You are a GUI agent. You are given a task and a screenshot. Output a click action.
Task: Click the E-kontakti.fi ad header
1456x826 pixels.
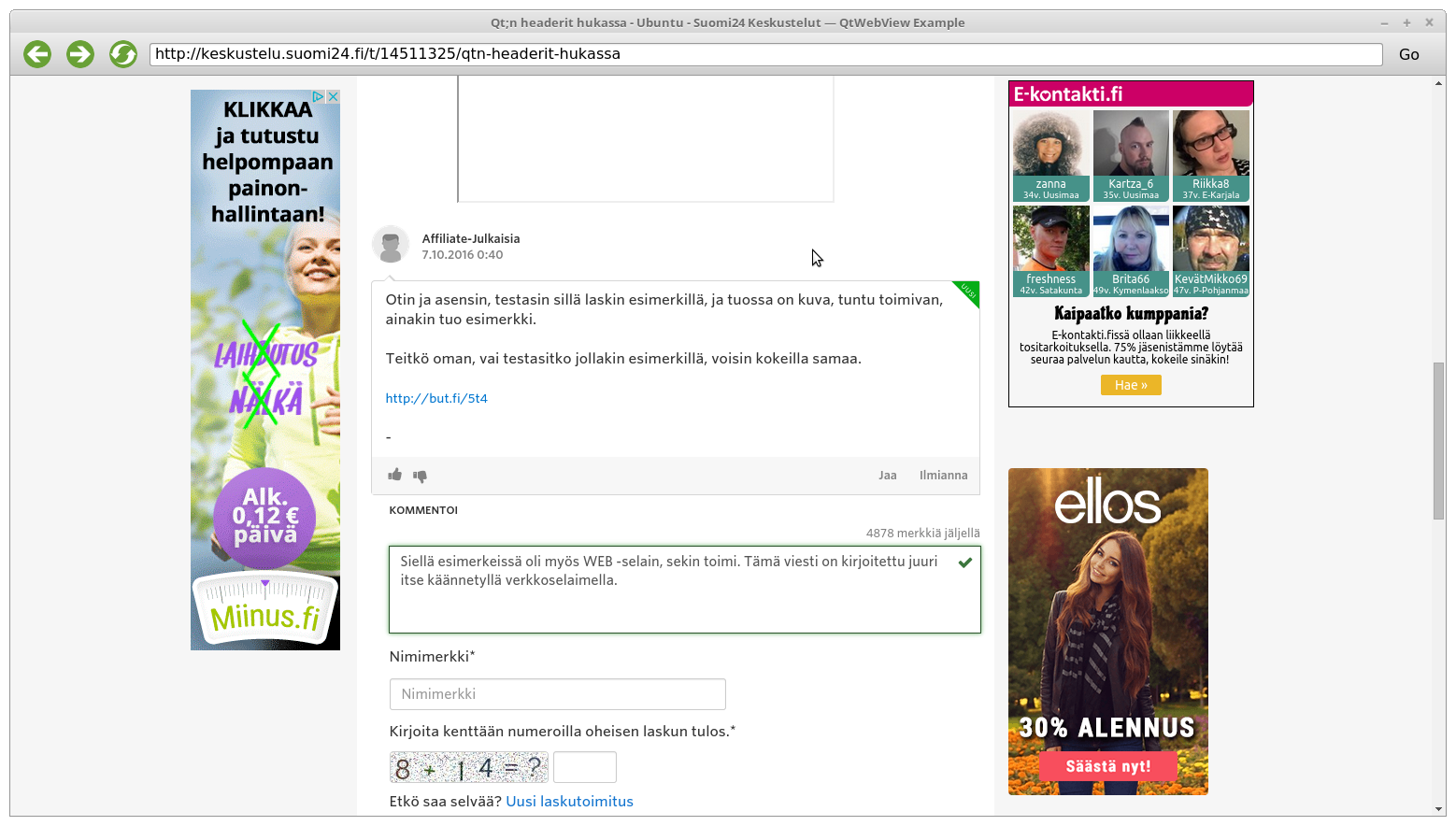pyautogui.click(x=1131, y=93)
